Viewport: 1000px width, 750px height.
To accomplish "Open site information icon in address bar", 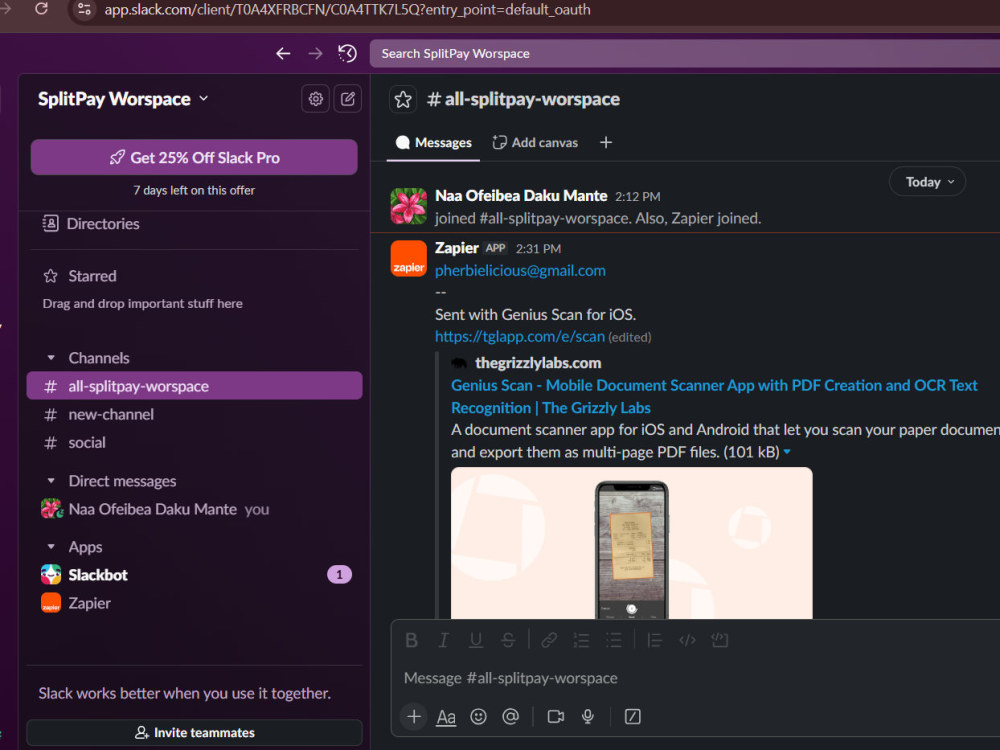I will point(84,10).
